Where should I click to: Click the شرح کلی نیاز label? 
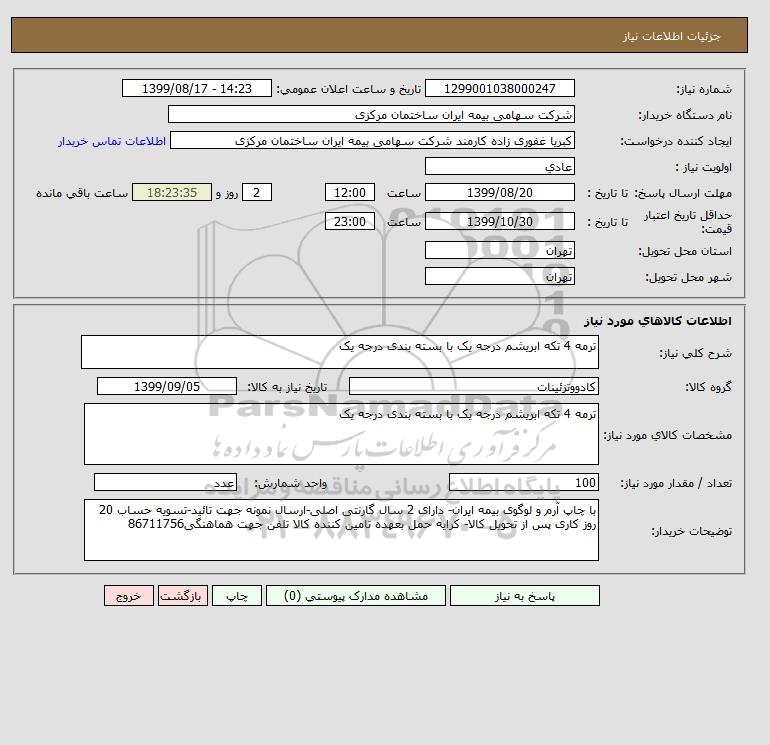pos(695,353)
